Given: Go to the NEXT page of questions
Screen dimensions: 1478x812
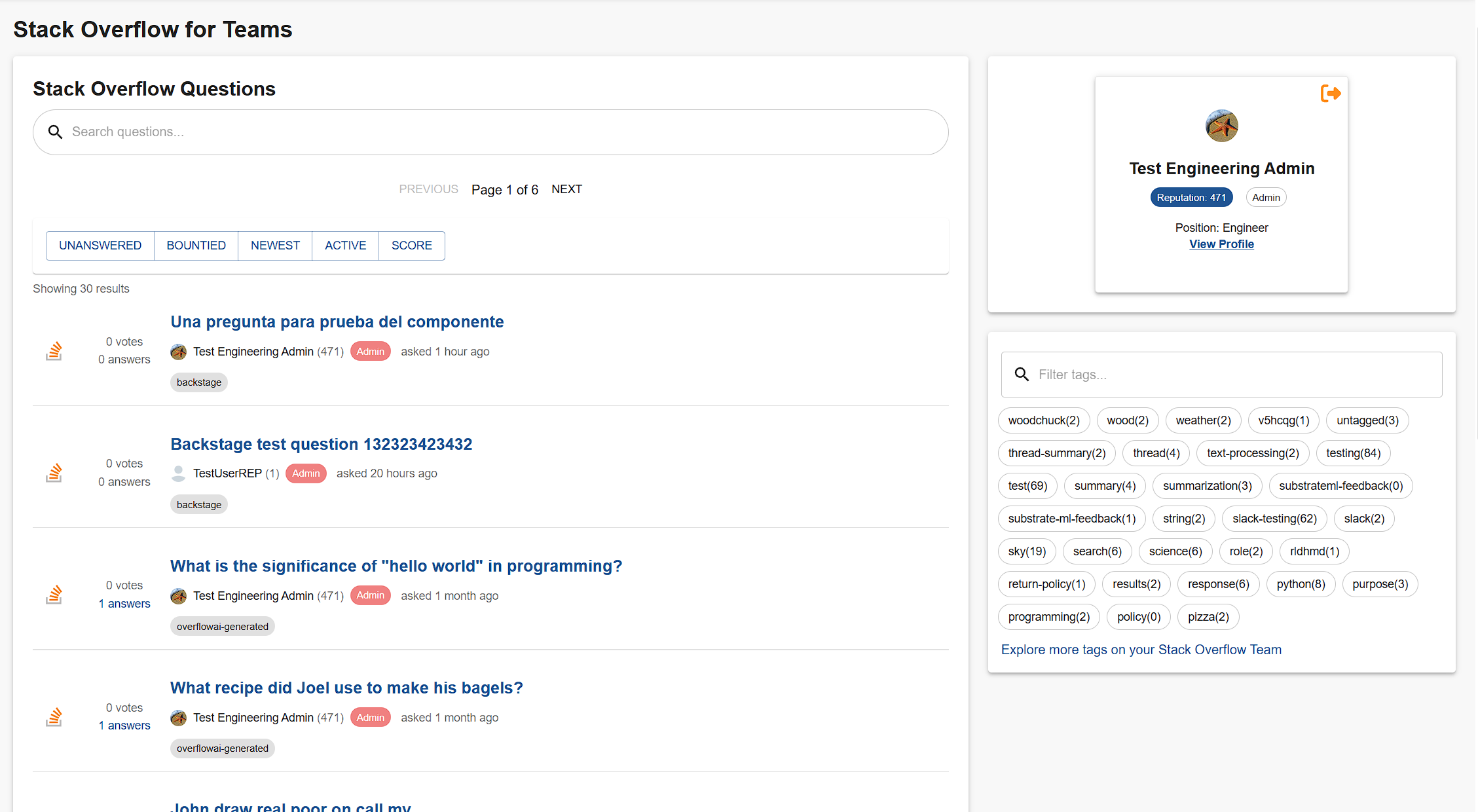Looking at the screenshot, I should tap(566, 189).
